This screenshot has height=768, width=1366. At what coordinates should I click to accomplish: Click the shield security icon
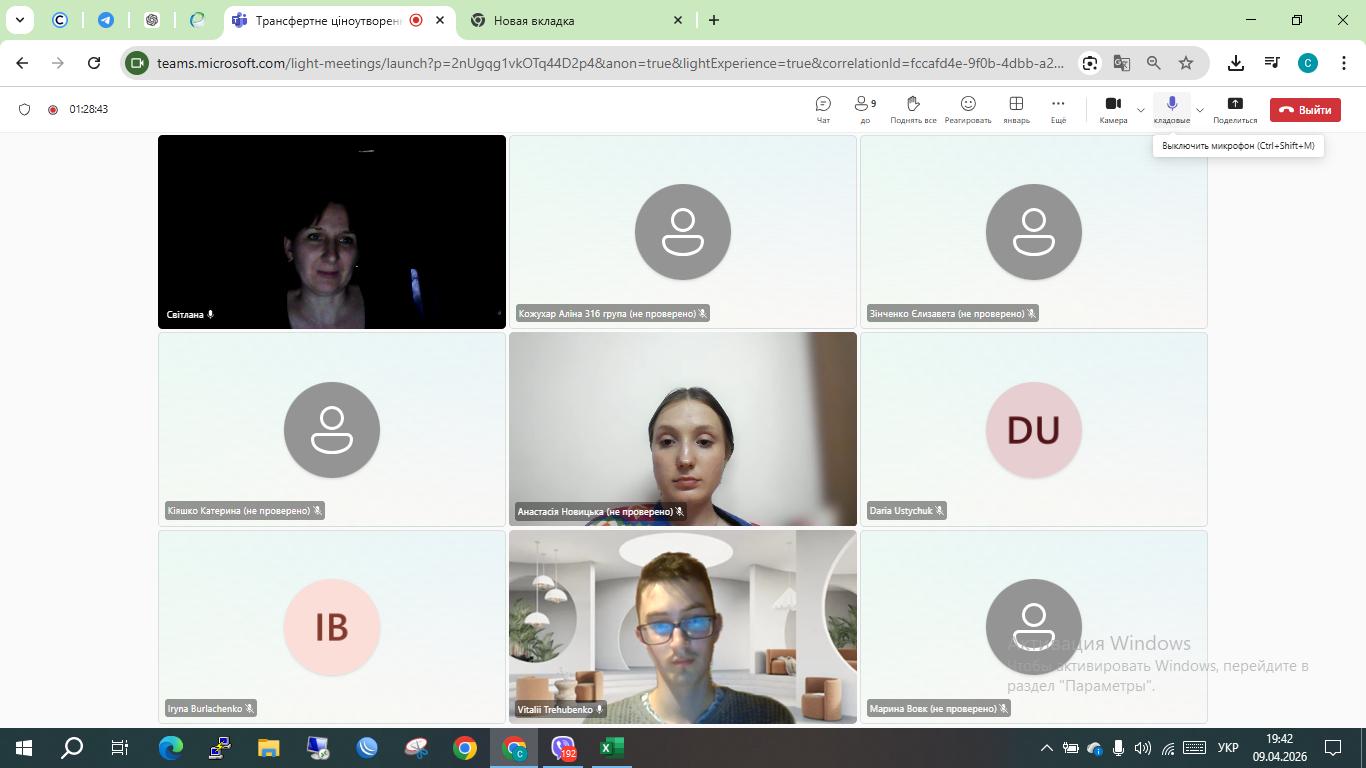click(x=25, y=110)
